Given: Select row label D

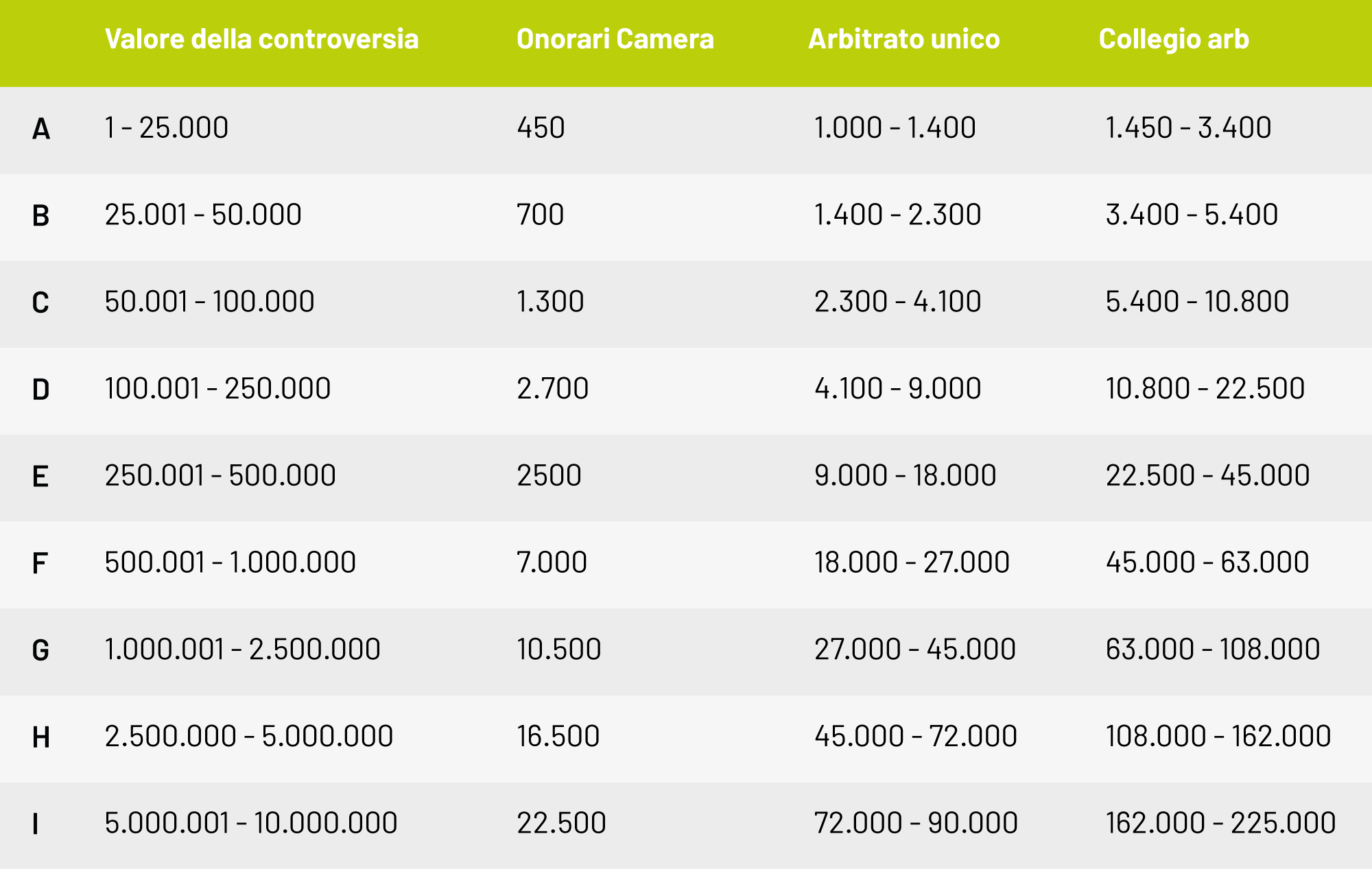Looking at the screenshot, I should coord(41,390).
